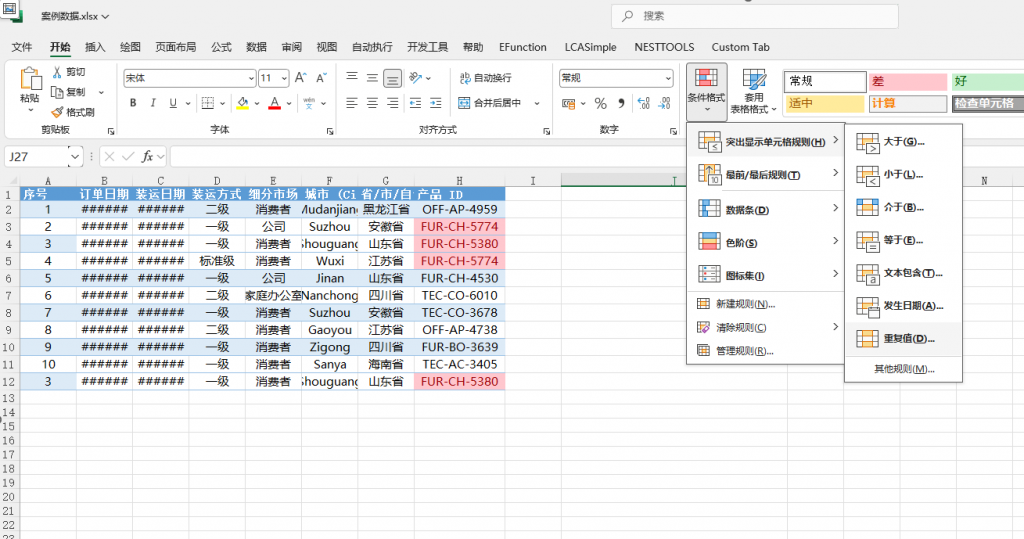Viewport: 1024px width, 539px height.
Task: Open accounting number format
Action: point(568,103)
